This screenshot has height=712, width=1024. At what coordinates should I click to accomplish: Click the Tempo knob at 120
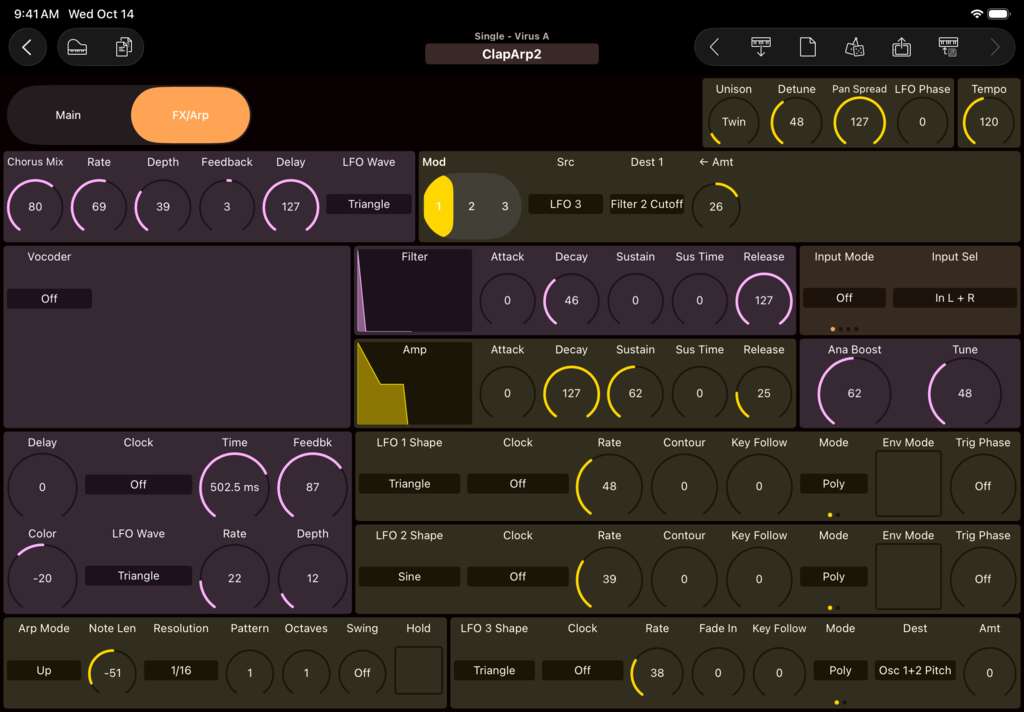click(x=989, y=122)
